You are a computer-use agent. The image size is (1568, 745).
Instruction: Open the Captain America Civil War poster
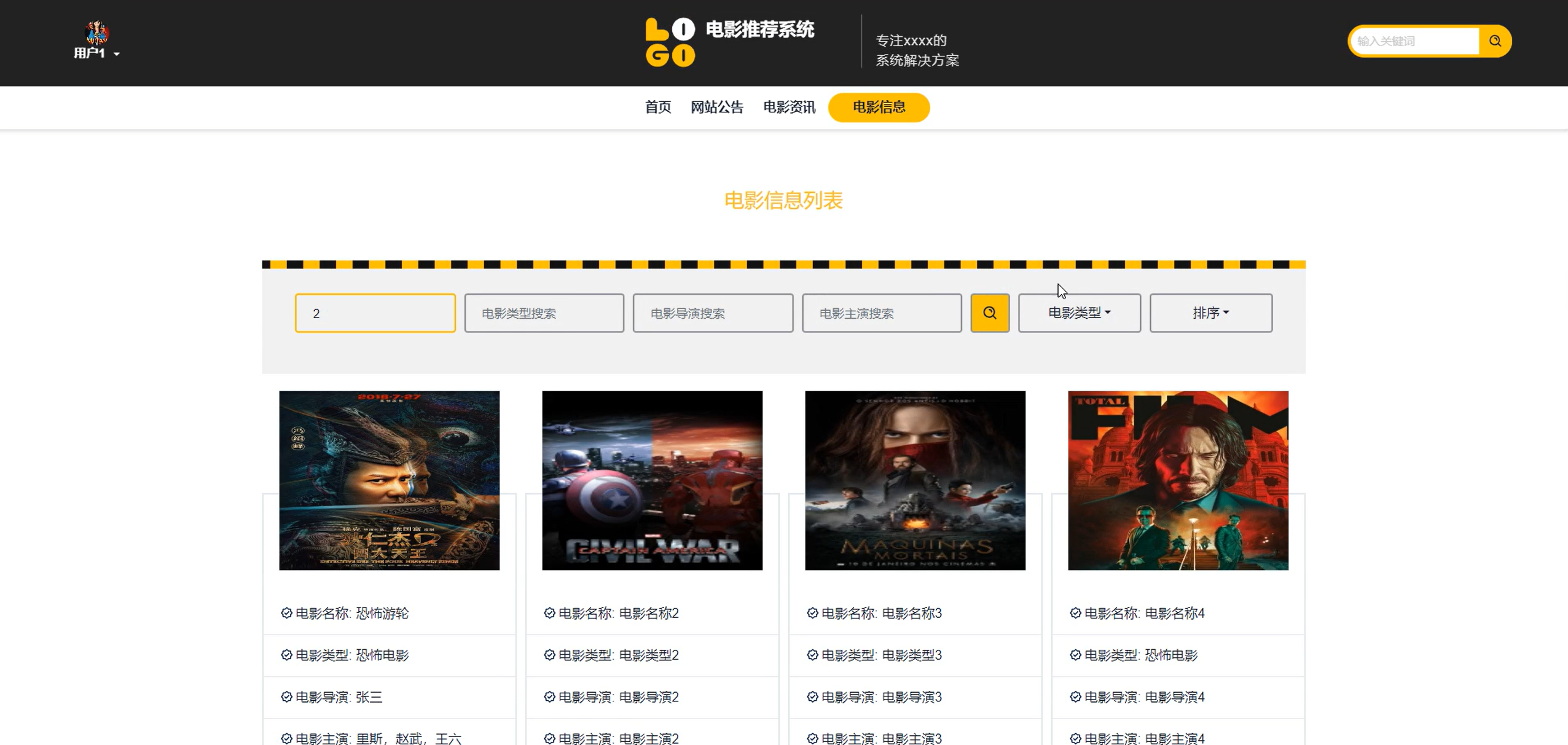tap(652, 480)
